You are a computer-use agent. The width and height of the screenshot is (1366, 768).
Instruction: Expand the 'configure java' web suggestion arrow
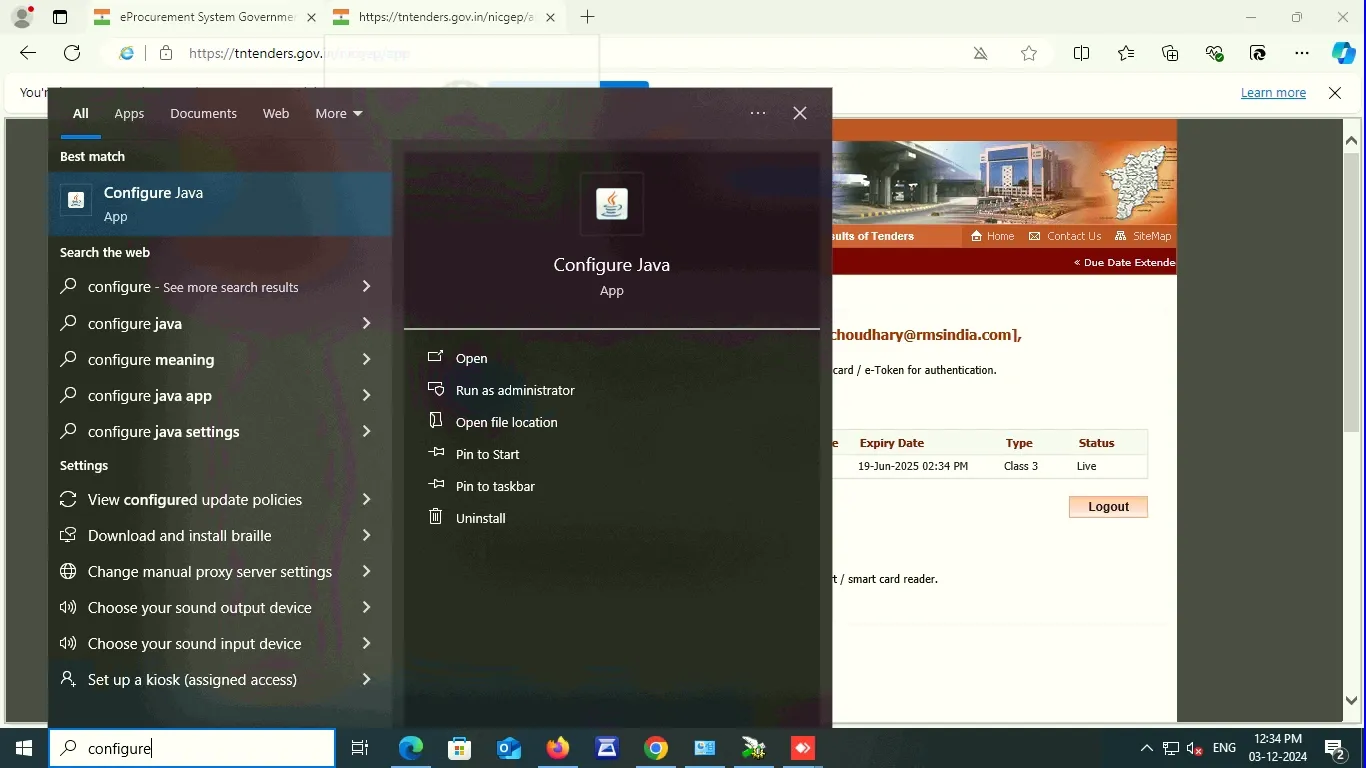pyautogui.click(x=366, y=323)
